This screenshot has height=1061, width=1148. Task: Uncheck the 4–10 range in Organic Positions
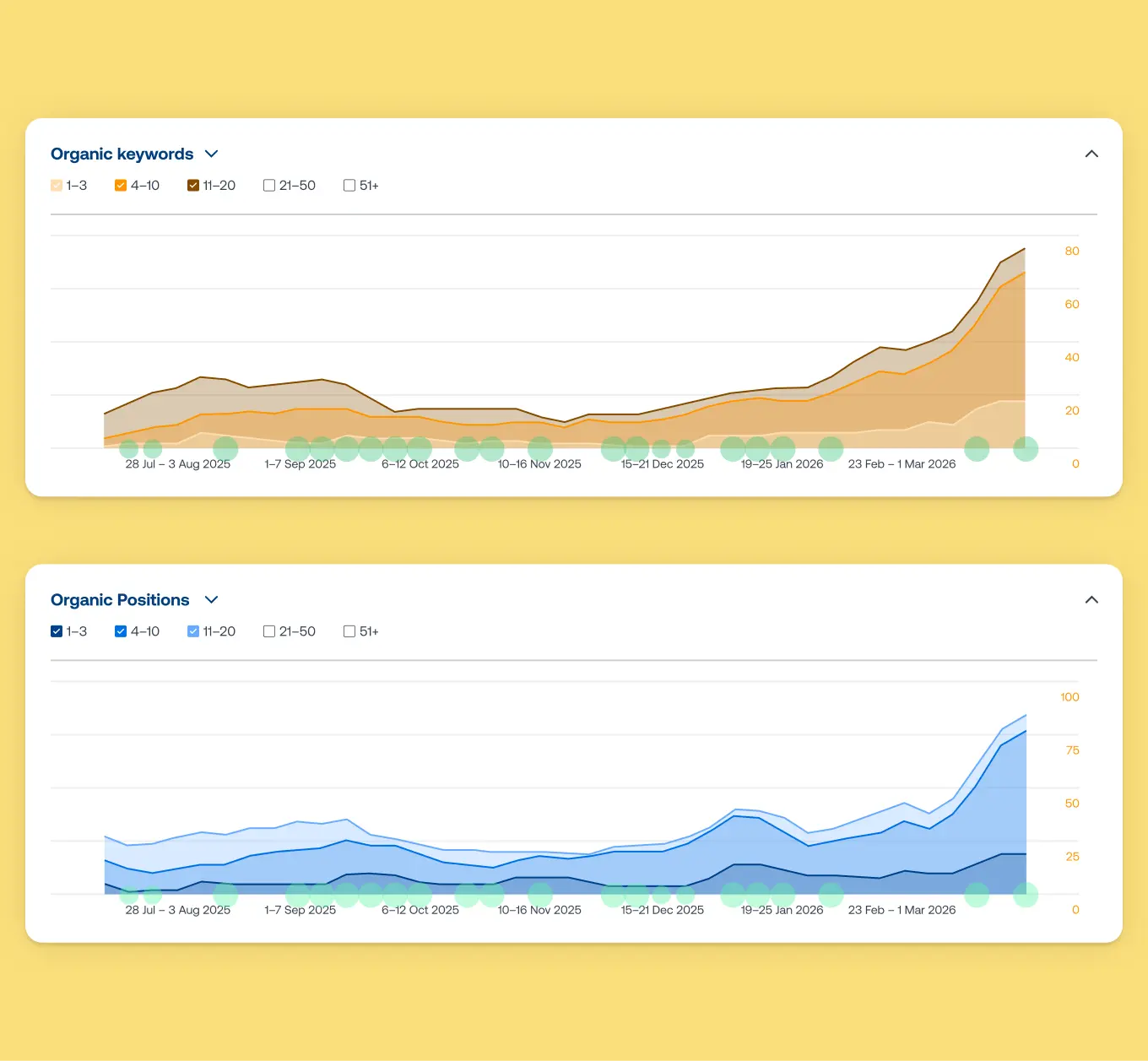[121, 631]
